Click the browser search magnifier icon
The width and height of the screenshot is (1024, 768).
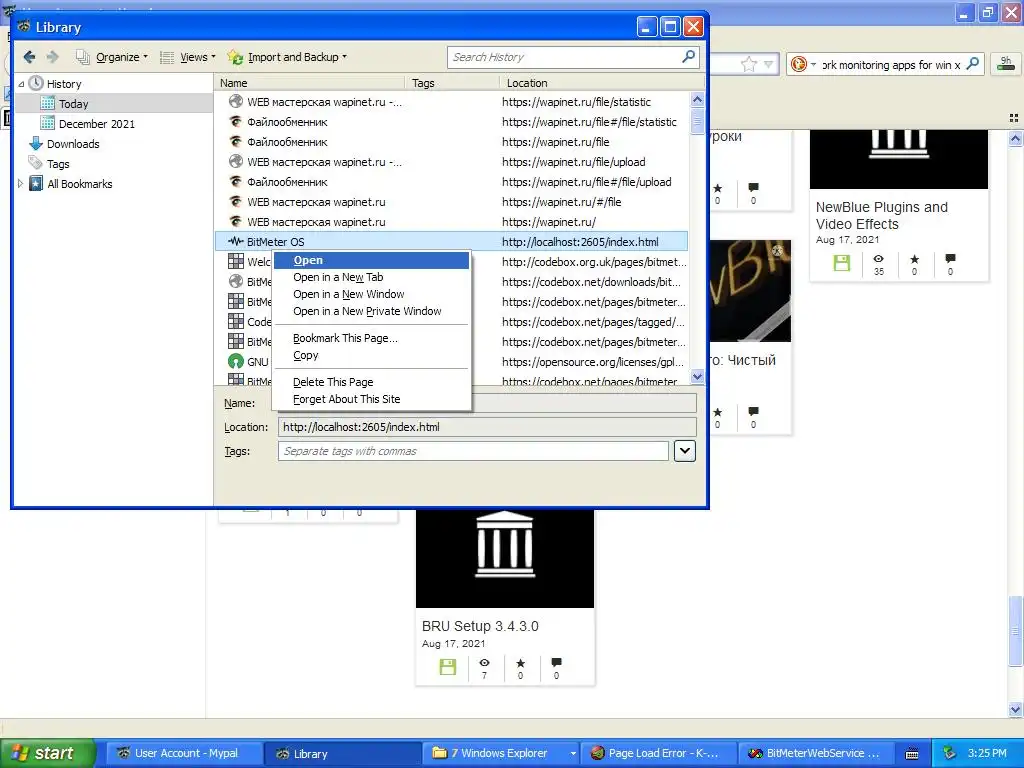[973, 64]
